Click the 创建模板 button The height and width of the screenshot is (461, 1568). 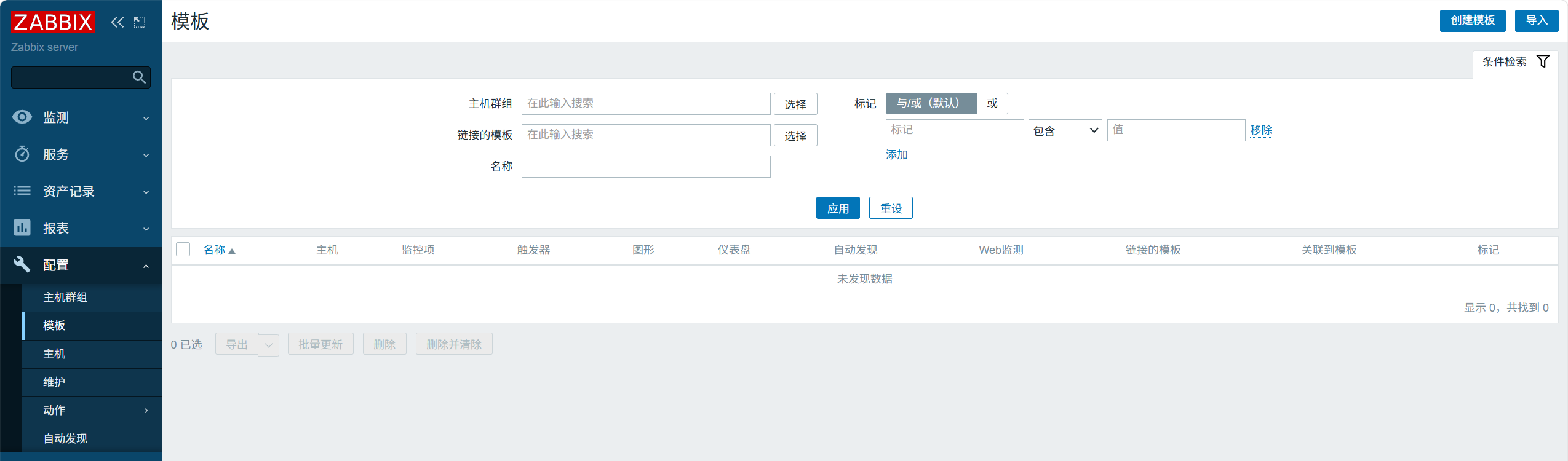point(1472,20)
